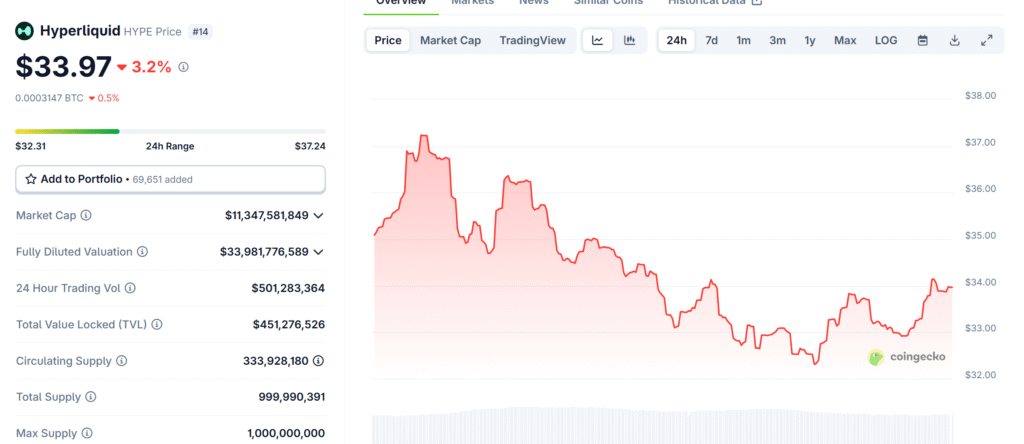
Task: Open the calendar date range picker
Action: (x=923, y=40)
